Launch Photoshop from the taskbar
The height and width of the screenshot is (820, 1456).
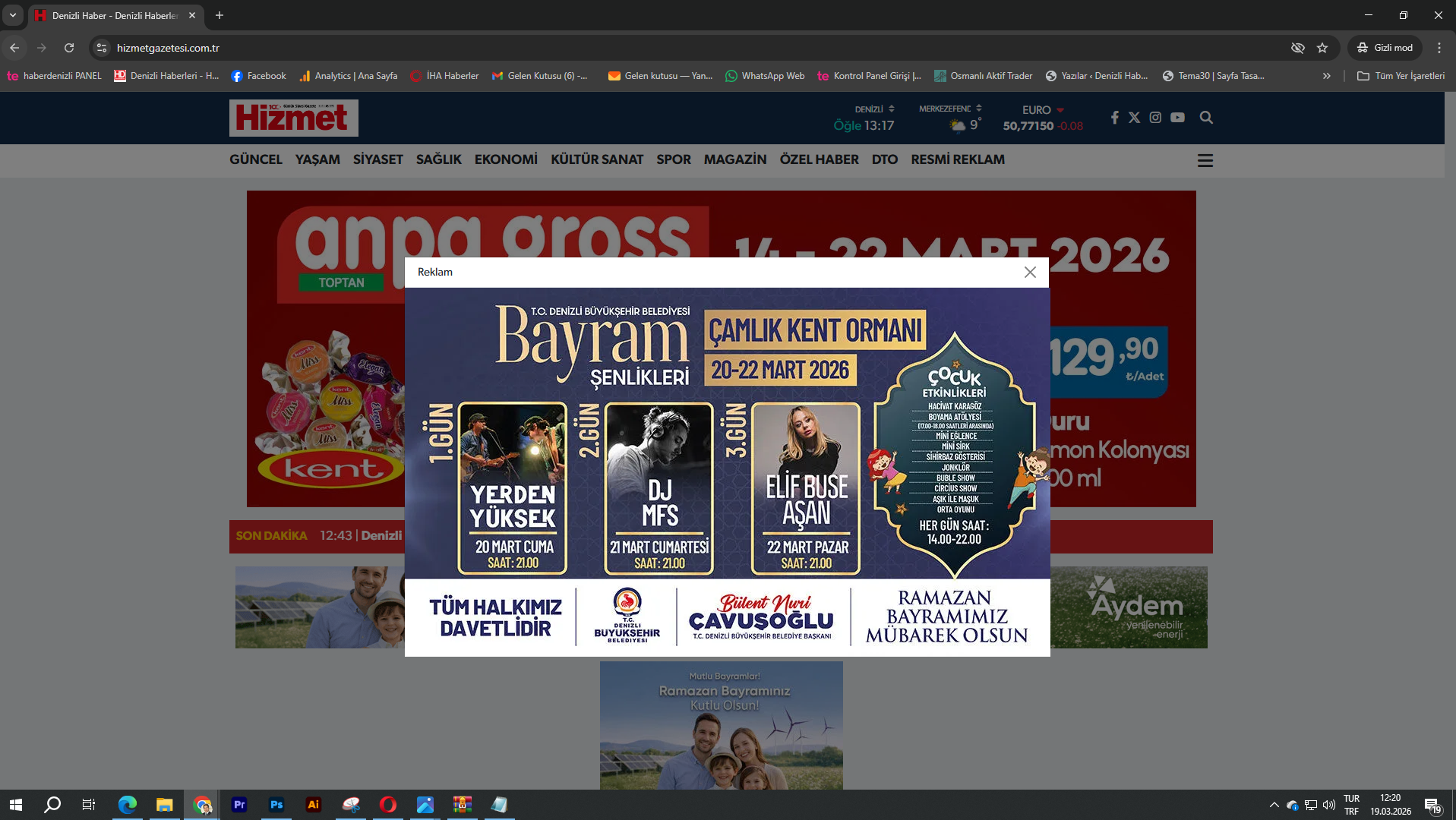276,804
